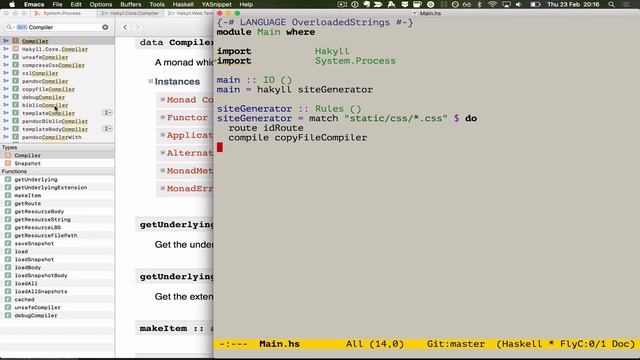The image size is (640, 360).
Task: Click the volume icon in menu bar
Action: tap(518, 4)
